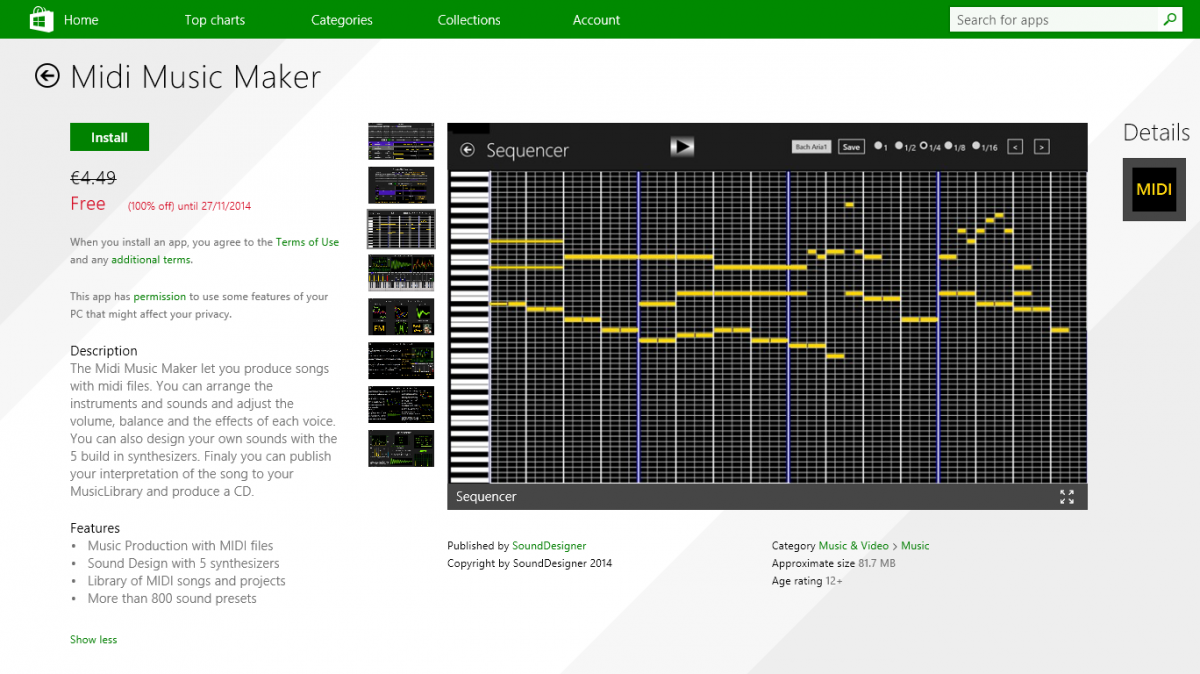The height and width of the screenshot is (674, 1200).
Task: Click 'Copyright by SoundDesigner 2014' text
Action: coord(529,563)
